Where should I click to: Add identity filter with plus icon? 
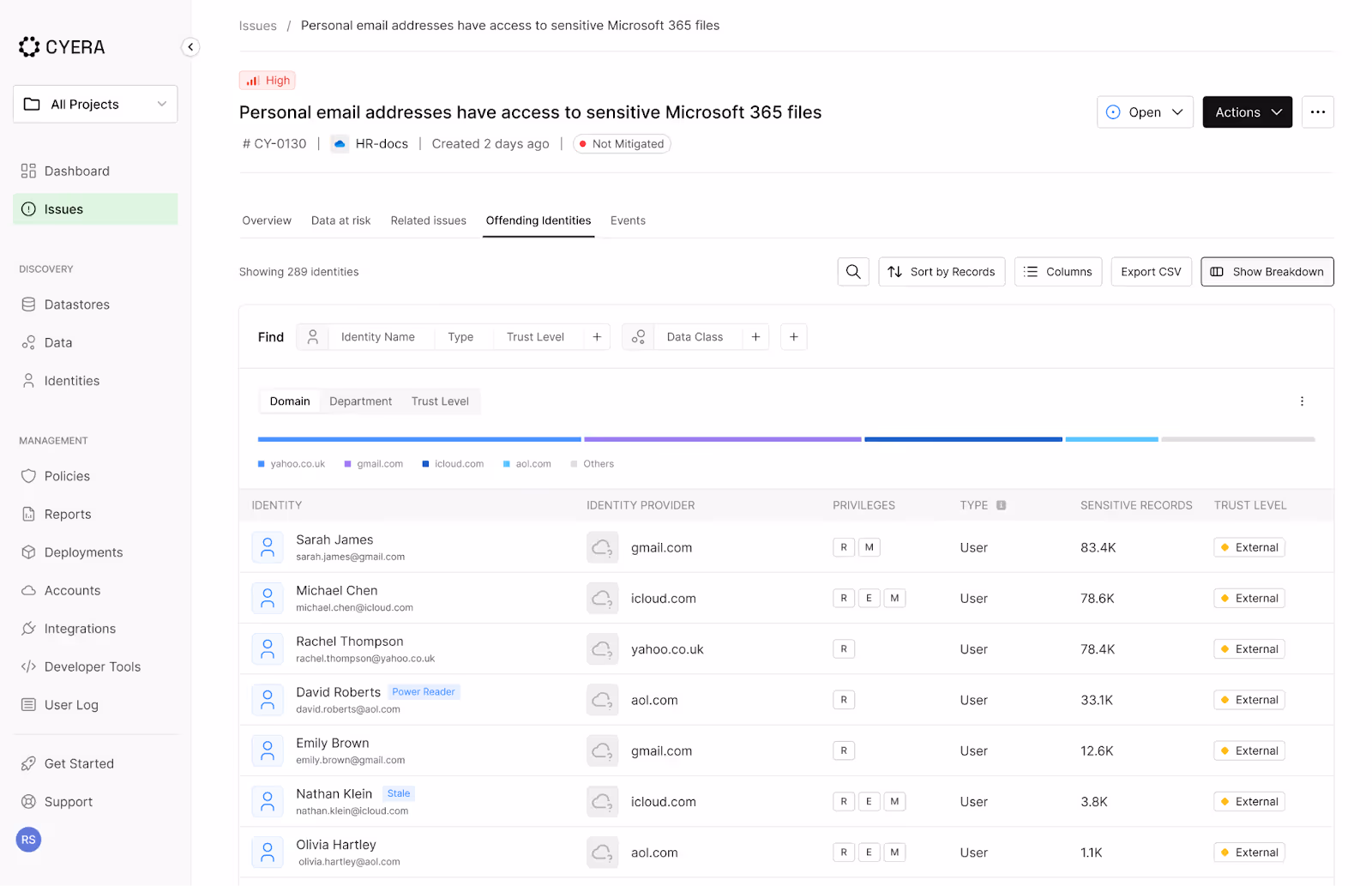pos(597,337)
